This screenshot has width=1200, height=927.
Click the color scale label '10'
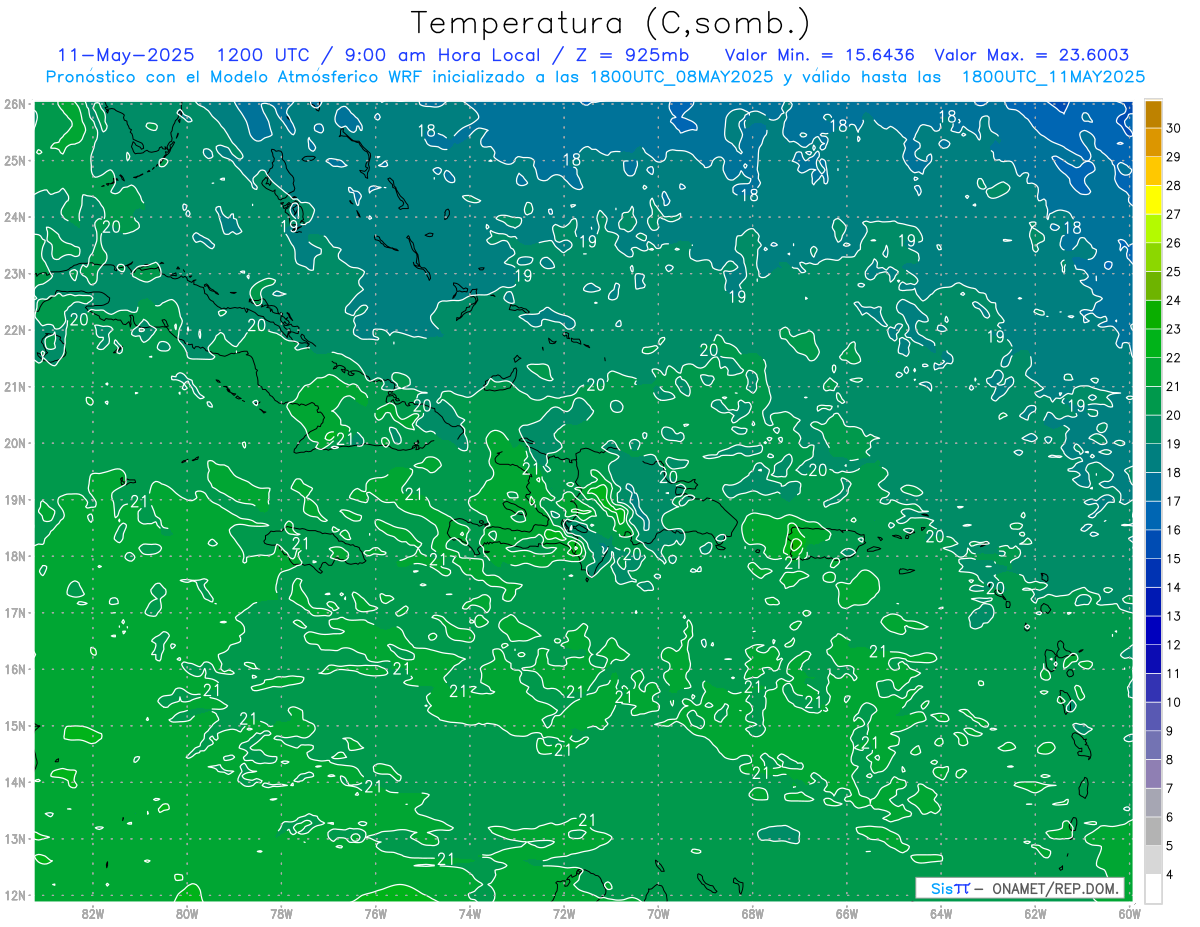click(x=1174, y=702)
